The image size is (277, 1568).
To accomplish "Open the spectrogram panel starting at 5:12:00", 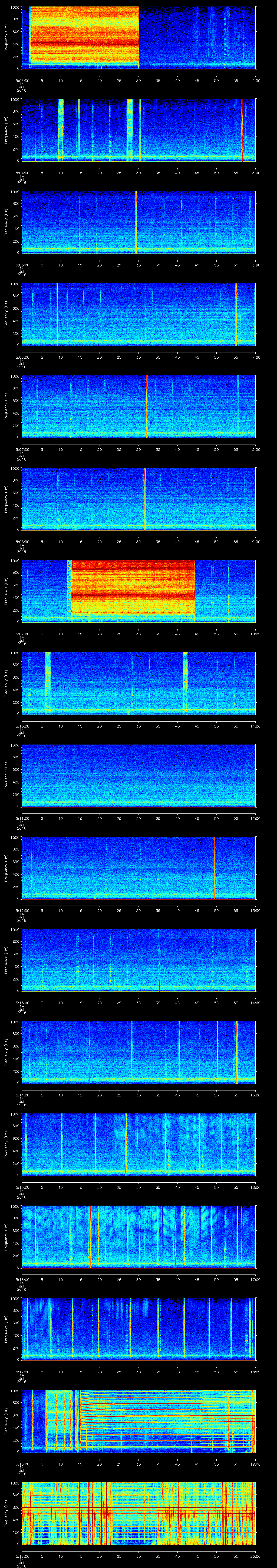I will click(139, 868).
